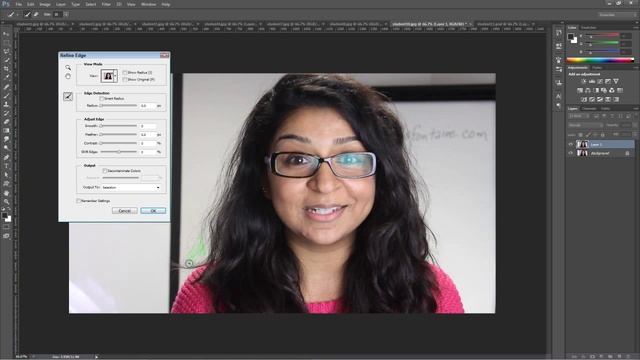Enable Decontaminate Colors checkbox
This screenshot has height=360, width=640.
tap(105, 171)
